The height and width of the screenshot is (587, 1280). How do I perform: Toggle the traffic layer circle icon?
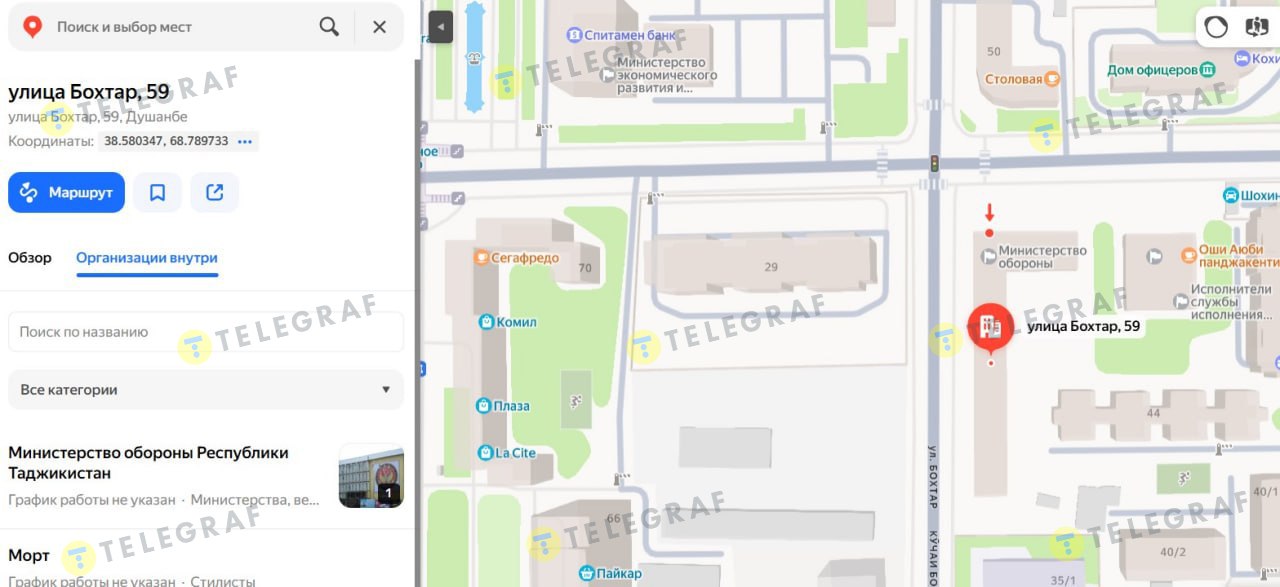coord(1216,27)
